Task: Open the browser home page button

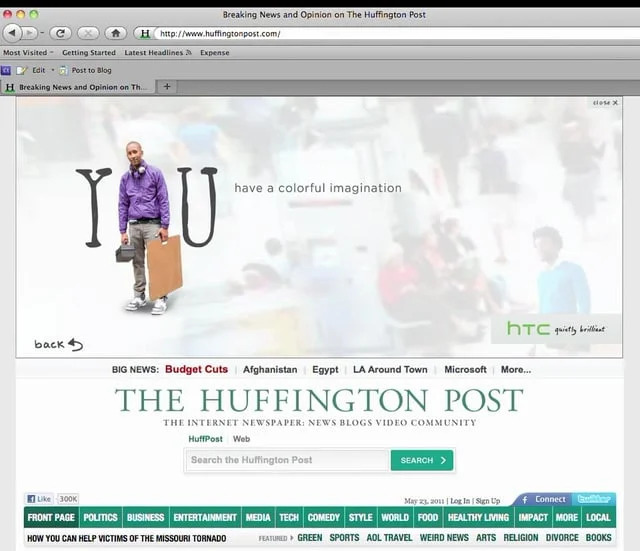Action: (116, 33)
